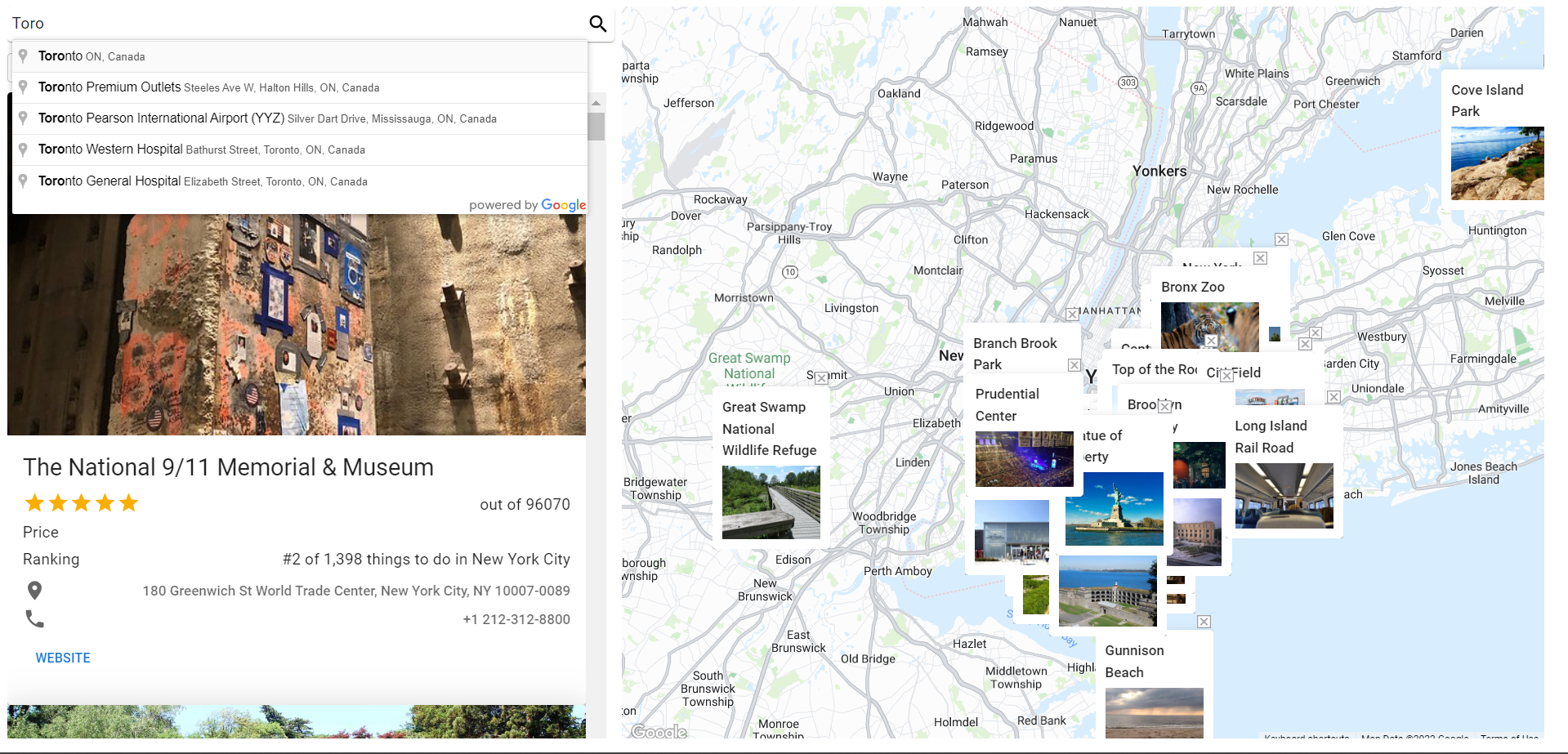
Task: Close the Gunnison Beach info window
Action: tap(1204, 622)
